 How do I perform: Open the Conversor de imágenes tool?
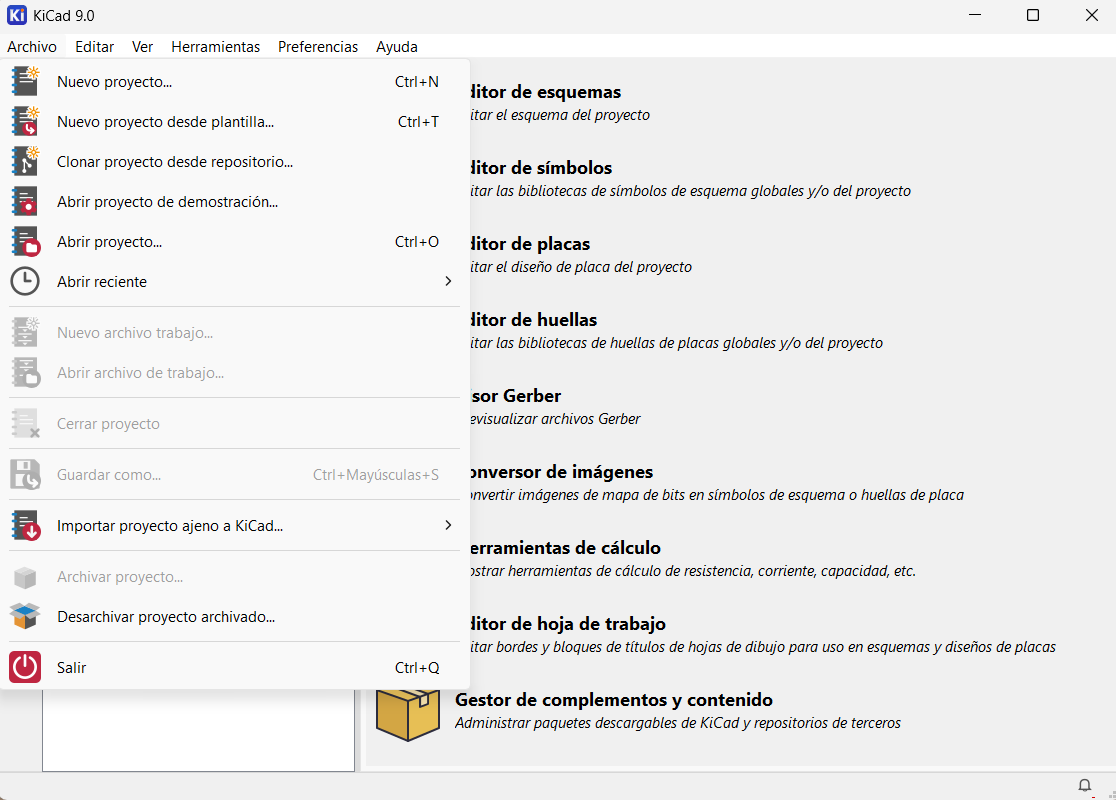click(560, 472)
